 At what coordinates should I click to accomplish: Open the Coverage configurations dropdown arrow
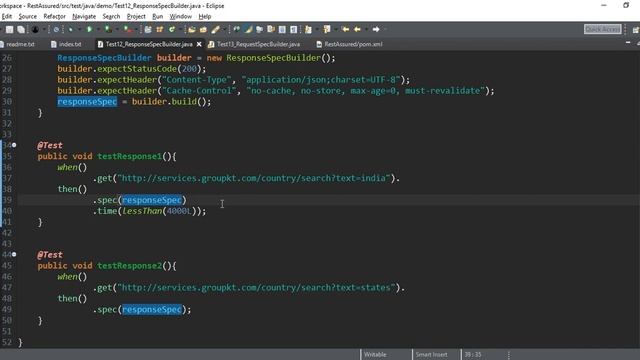117,29
